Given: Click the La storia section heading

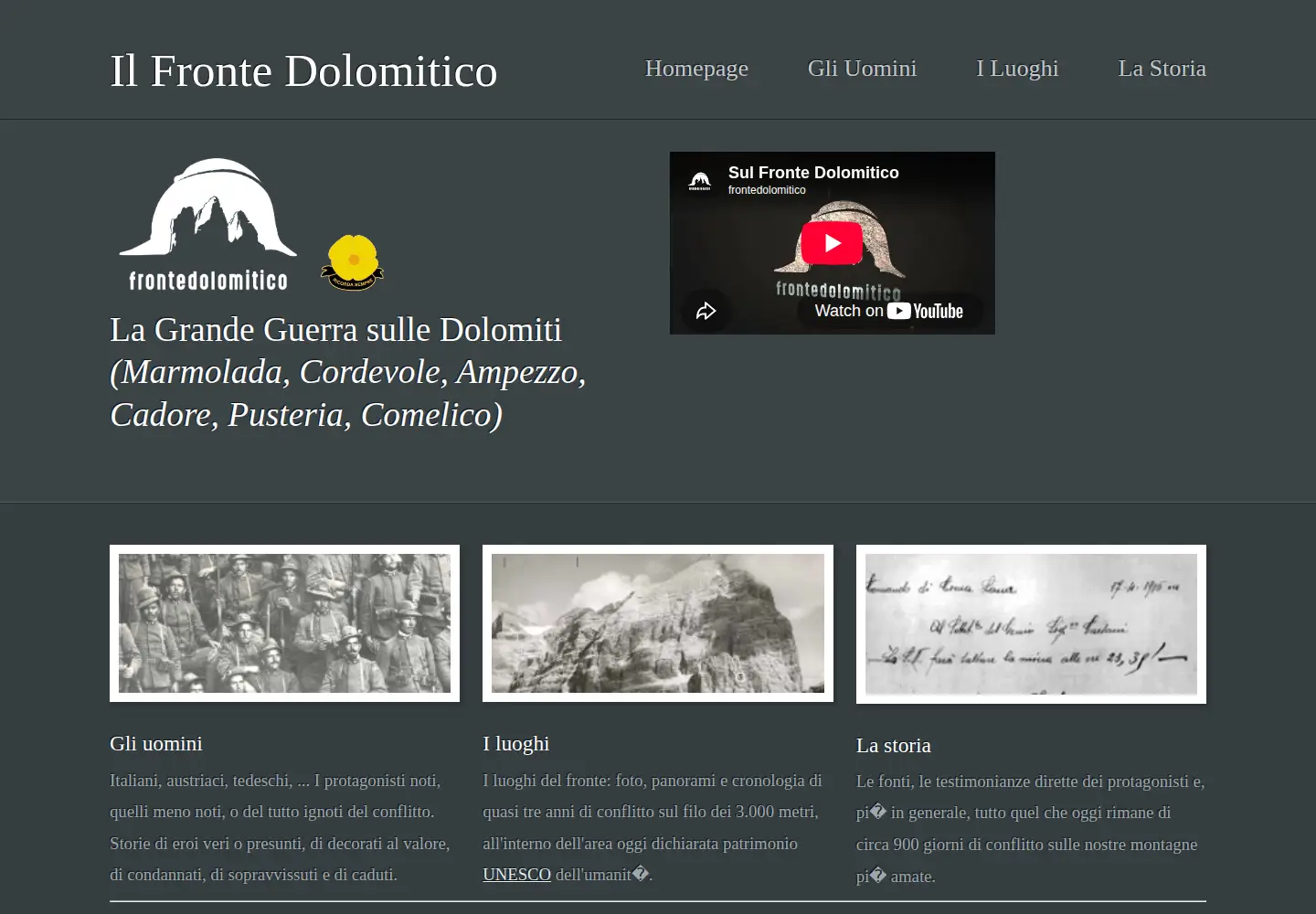Looking at the screenshot, I should pos(894,745).
